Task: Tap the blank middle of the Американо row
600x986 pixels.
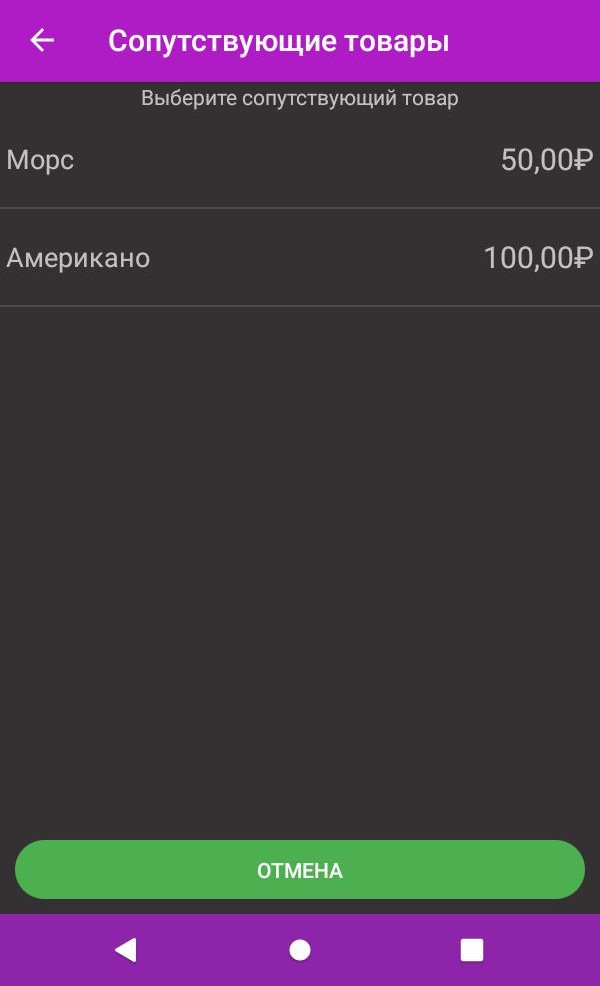Action: (x=310, y=258)
